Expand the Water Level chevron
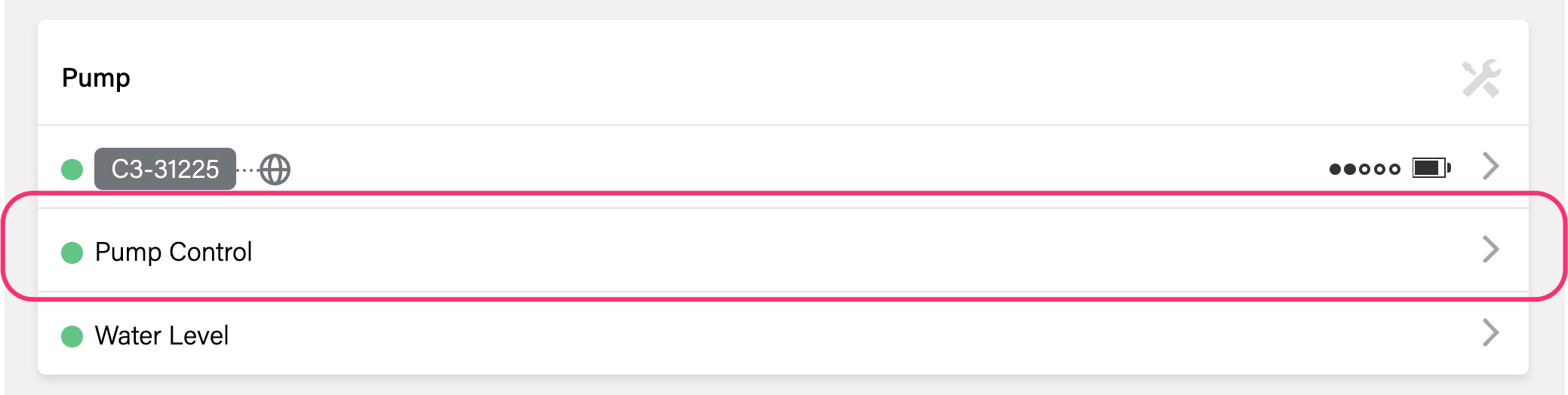The image size is (1568, 395). (1490, 332)
